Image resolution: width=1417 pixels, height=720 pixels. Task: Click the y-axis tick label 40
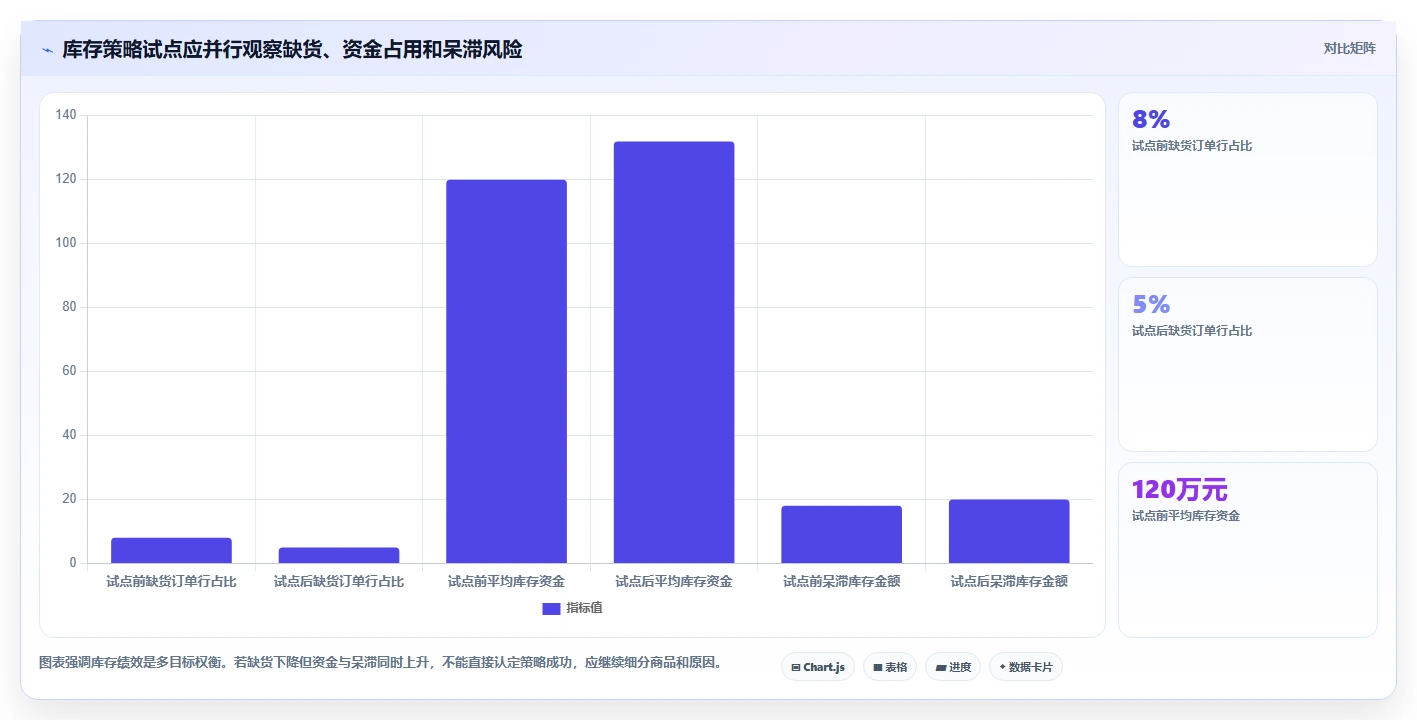tap(69, 435)
